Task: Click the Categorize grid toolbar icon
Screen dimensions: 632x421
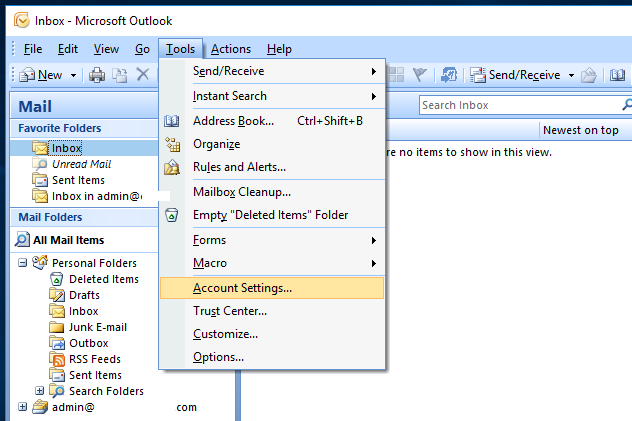Action: click(396, 75)
